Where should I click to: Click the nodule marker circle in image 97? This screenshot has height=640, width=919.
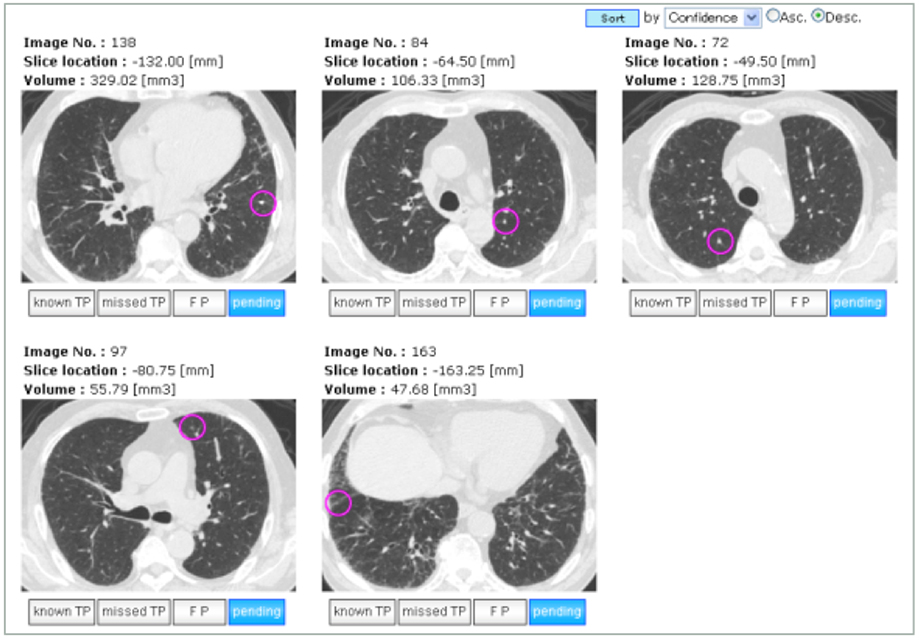[x=192, y=427]
